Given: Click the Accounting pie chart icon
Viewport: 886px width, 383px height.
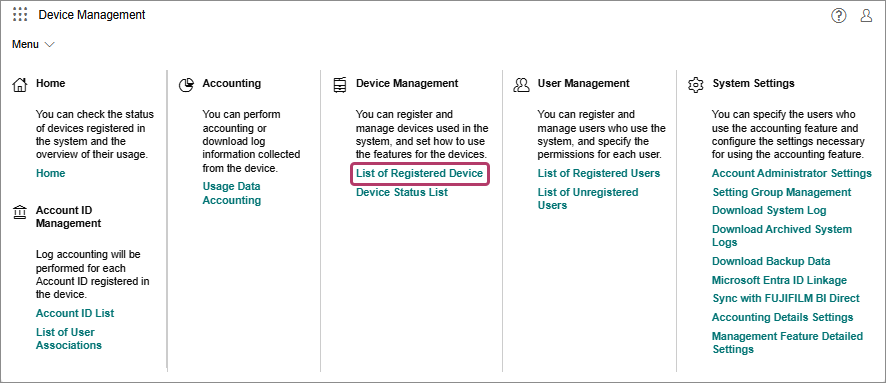Looking at the screenshot, I should (186, 85).
